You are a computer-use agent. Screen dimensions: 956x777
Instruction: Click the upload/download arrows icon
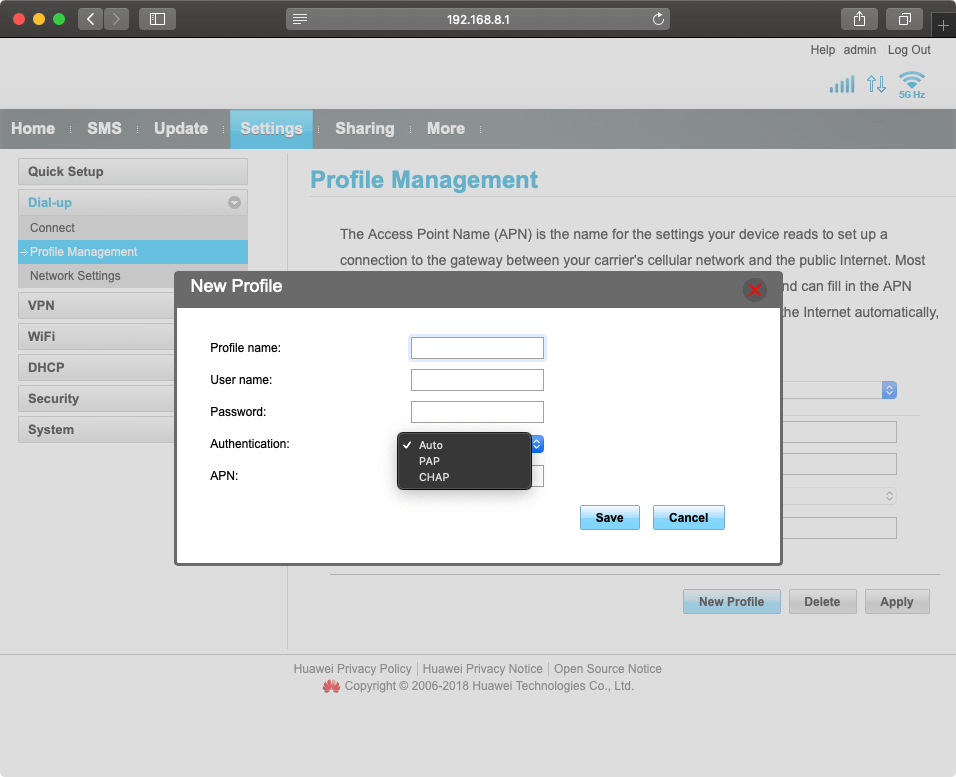[876, 85]
